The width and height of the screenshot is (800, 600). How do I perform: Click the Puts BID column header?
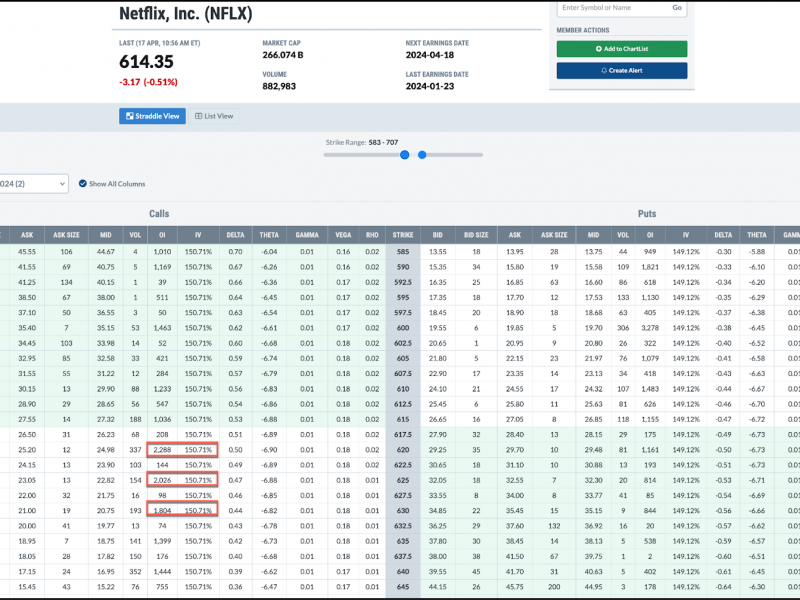[438, 235]
